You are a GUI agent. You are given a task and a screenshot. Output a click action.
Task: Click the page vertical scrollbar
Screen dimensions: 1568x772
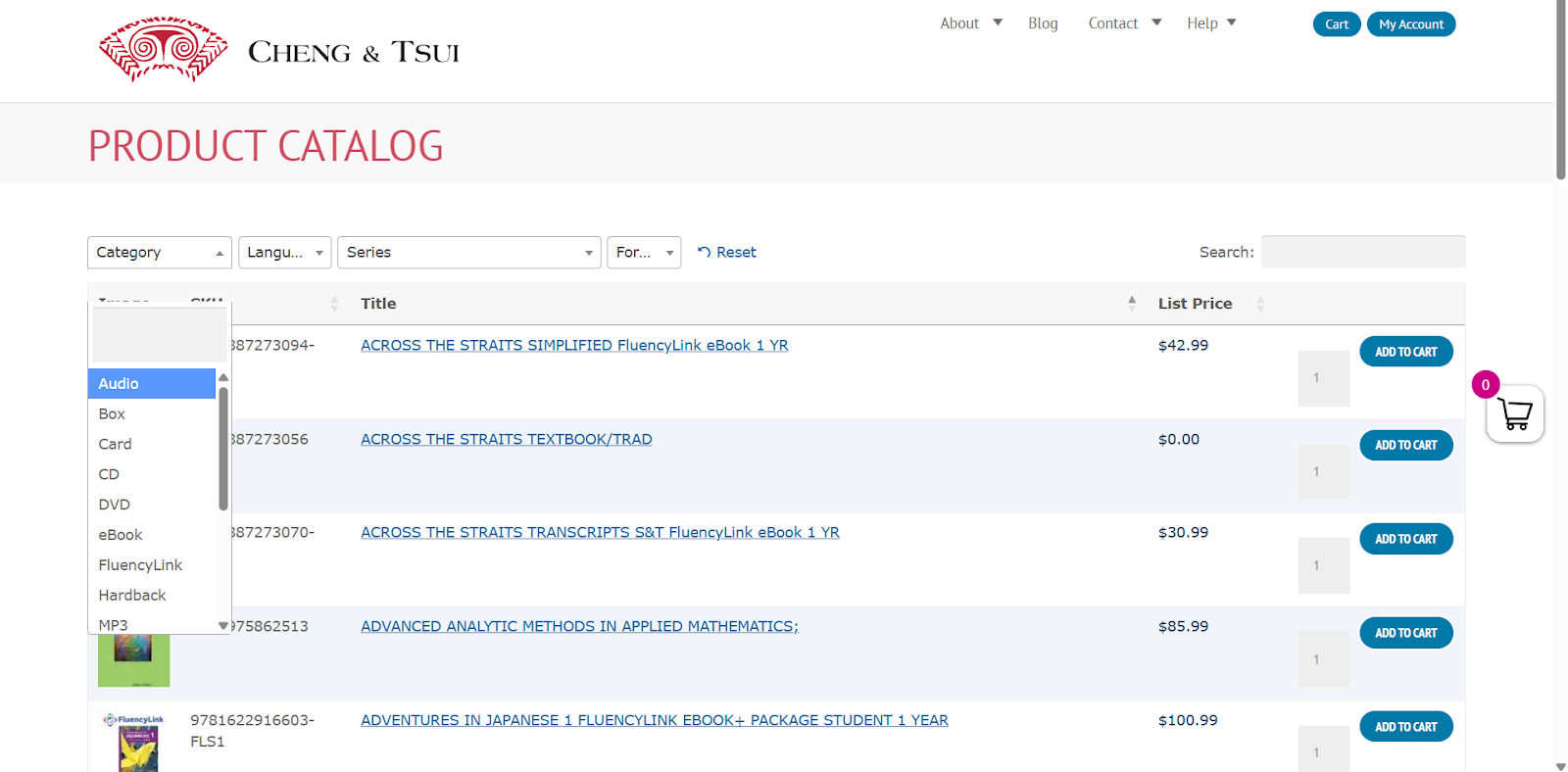1561,90
